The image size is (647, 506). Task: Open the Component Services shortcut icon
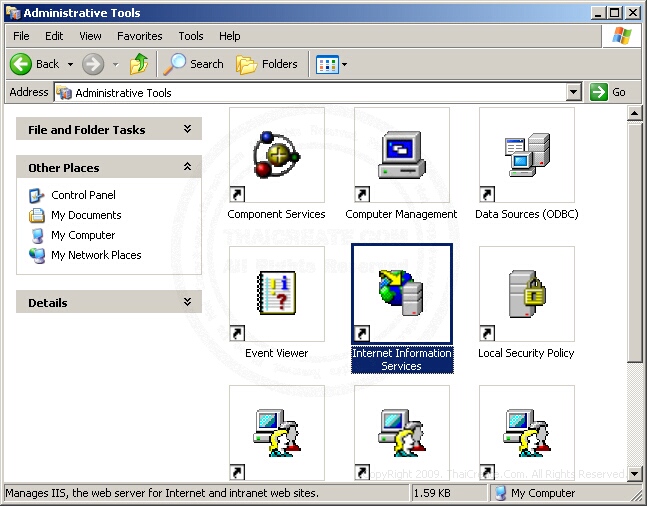[277, 155]
